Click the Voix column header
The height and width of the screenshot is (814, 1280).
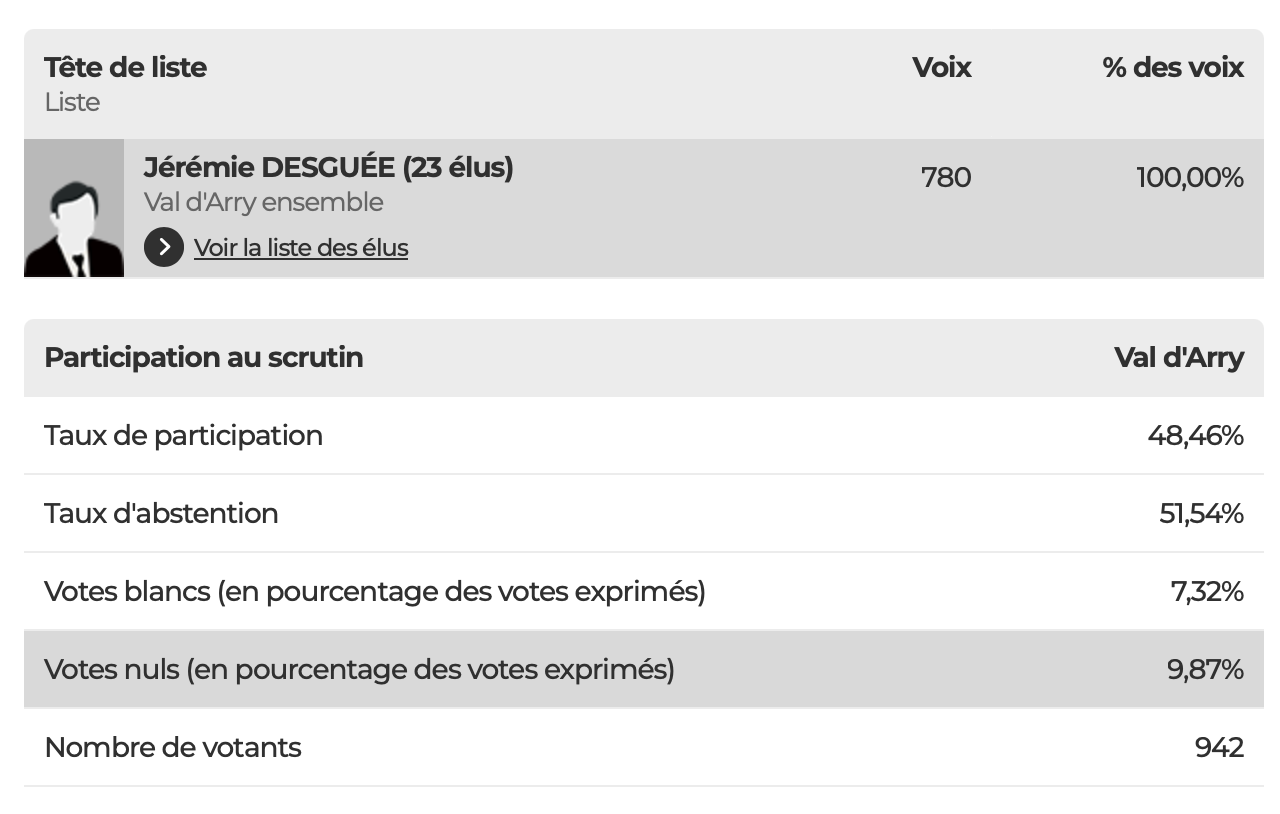click(x=941, y=67)
